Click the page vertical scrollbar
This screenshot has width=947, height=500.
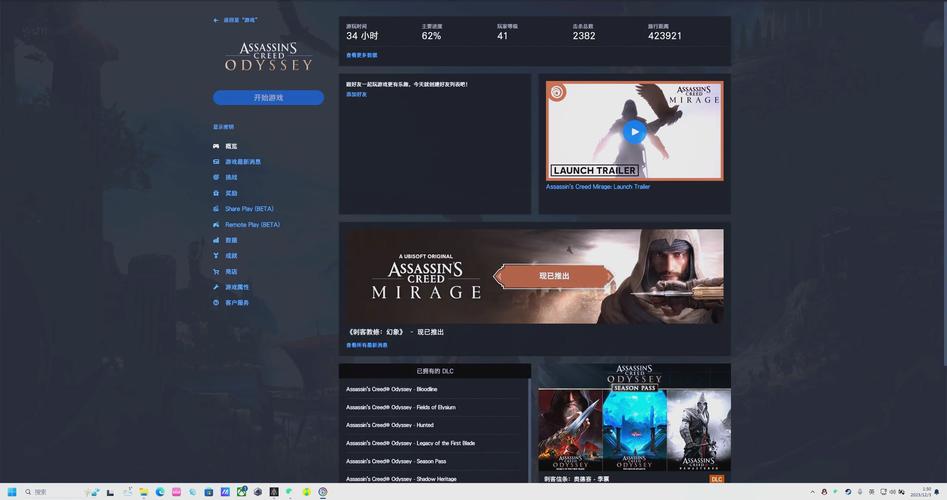944,181
